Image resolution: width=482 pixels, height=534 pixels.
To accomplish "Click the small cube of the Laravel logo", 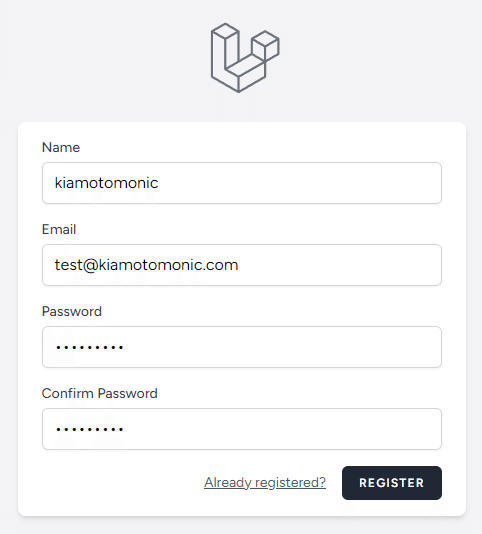I will [x=265, y=46].
